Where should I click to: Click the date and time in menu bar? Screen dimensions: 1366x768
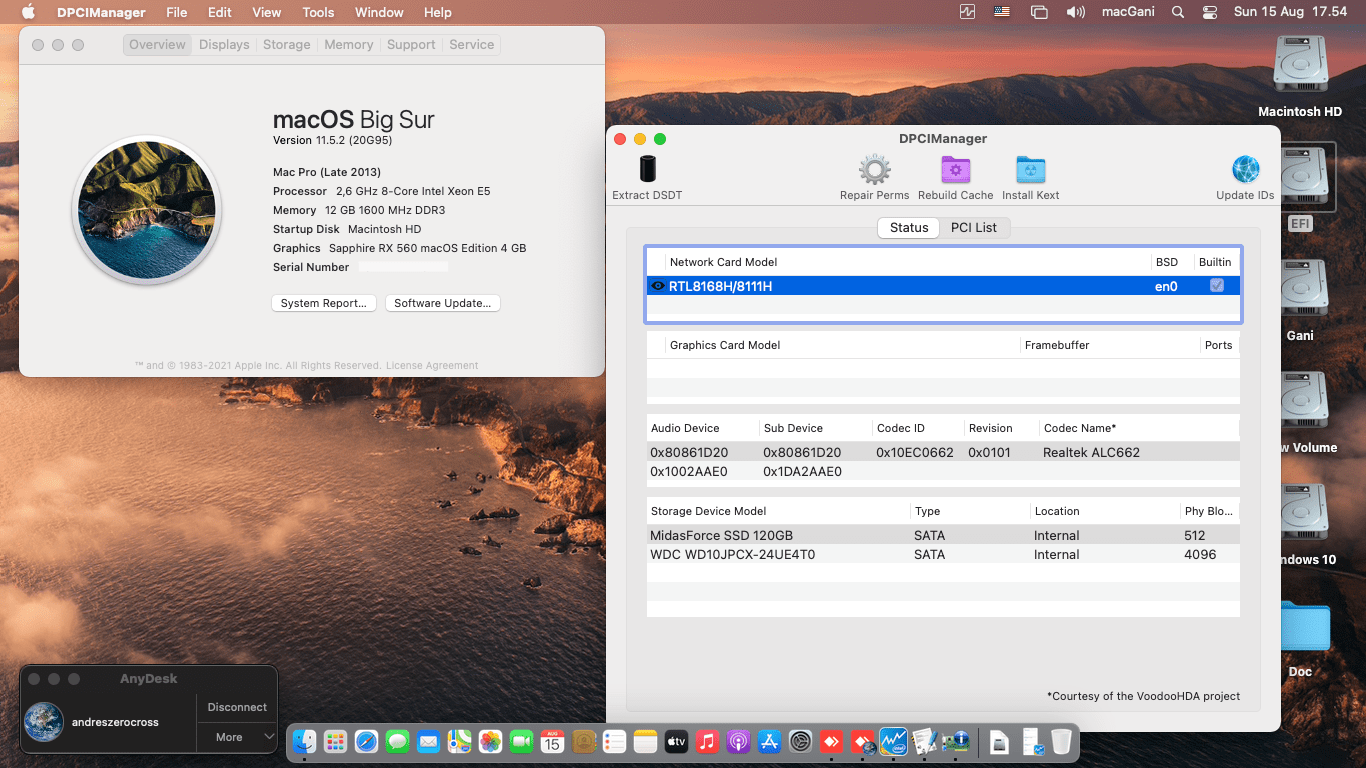point(1290,12)
